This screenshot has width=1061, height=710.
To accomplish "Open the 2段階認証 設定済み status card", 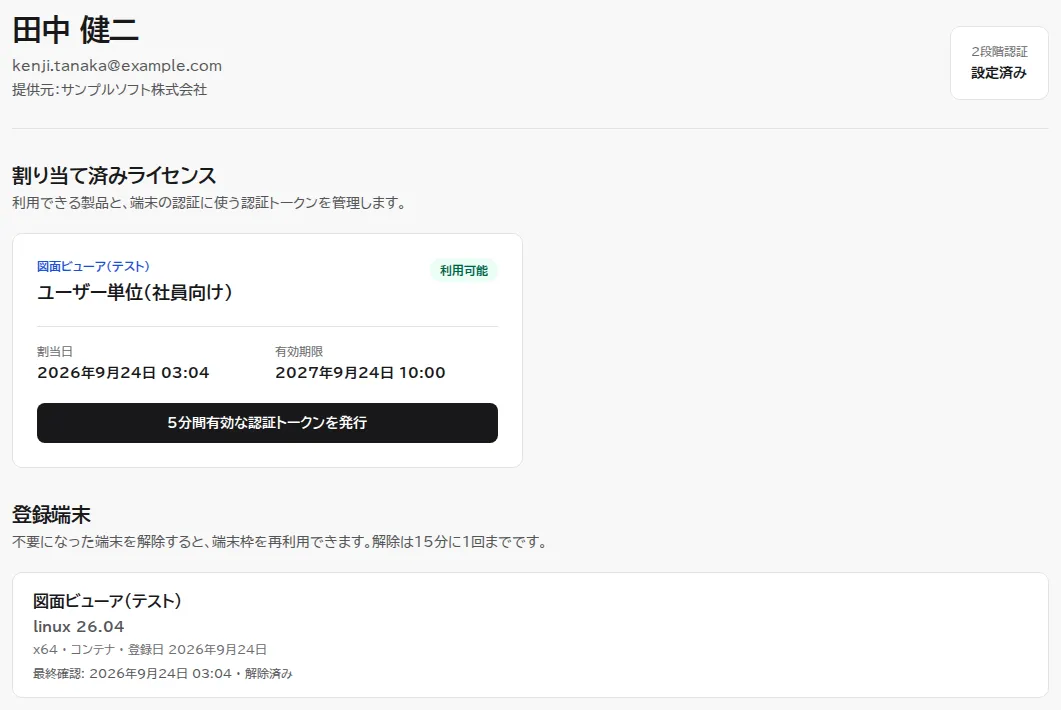I will click(x=999, y=63).
